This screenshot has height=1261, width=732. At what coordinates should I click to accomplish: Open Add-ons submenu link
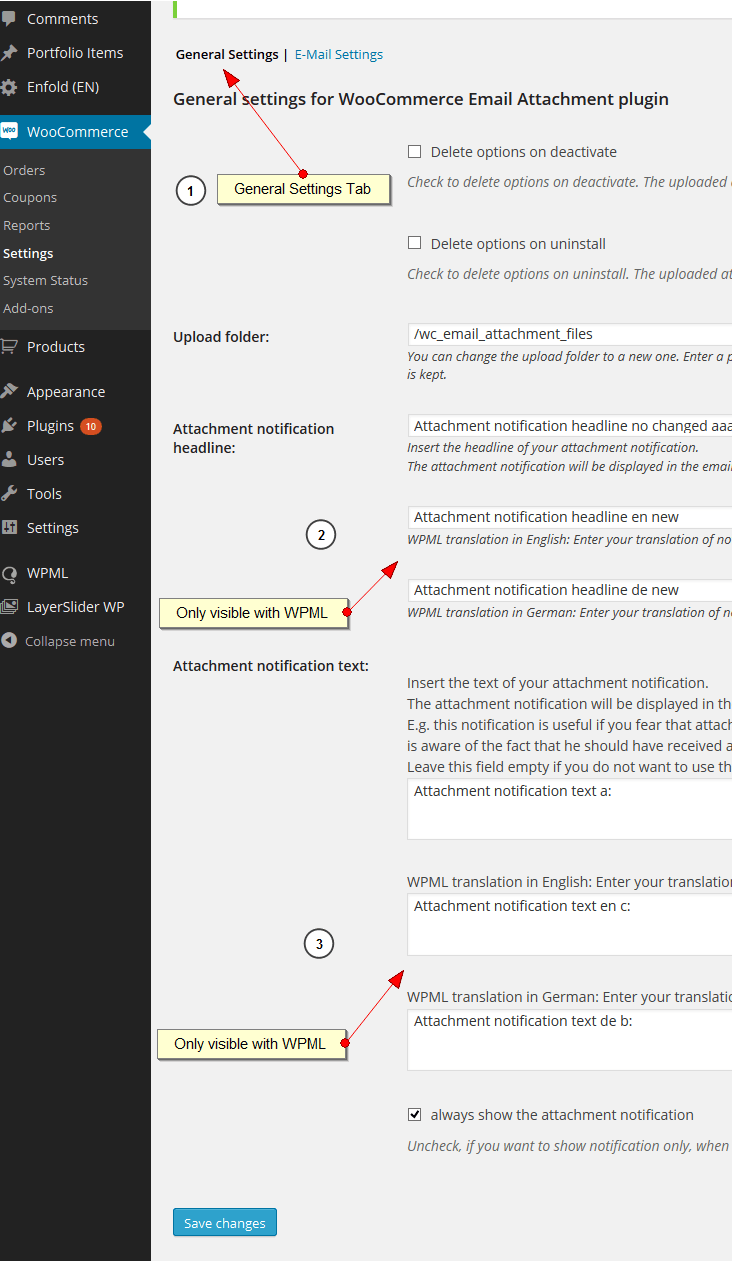28,308
